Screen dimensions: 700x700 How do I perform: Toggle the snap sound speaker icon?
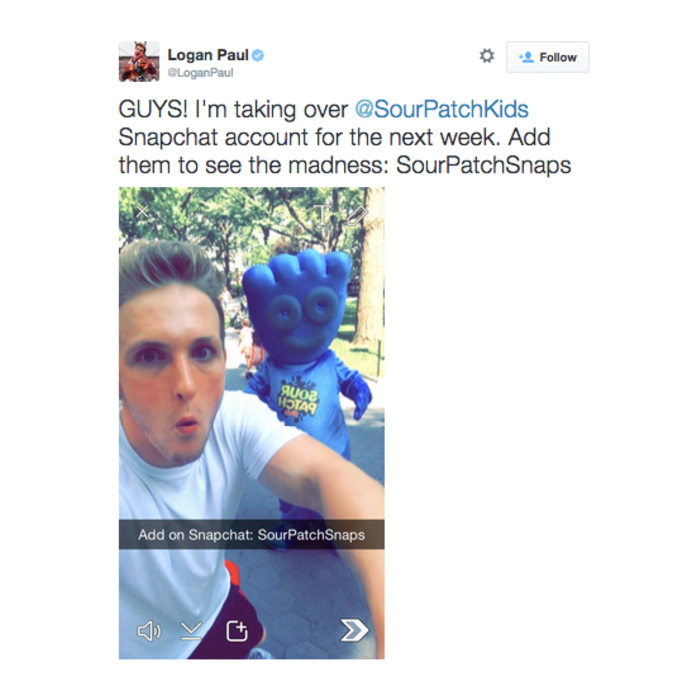[149, 631]
